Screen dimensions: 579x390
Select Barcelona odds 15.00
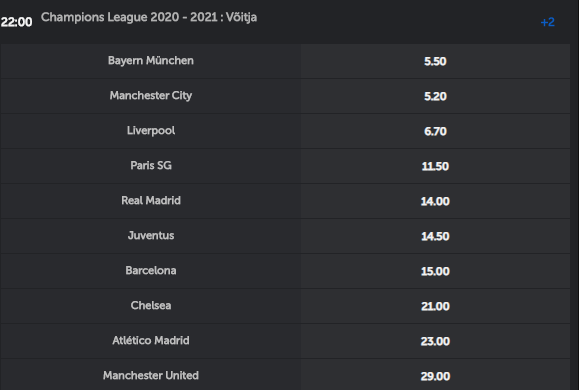click(435, 271)
